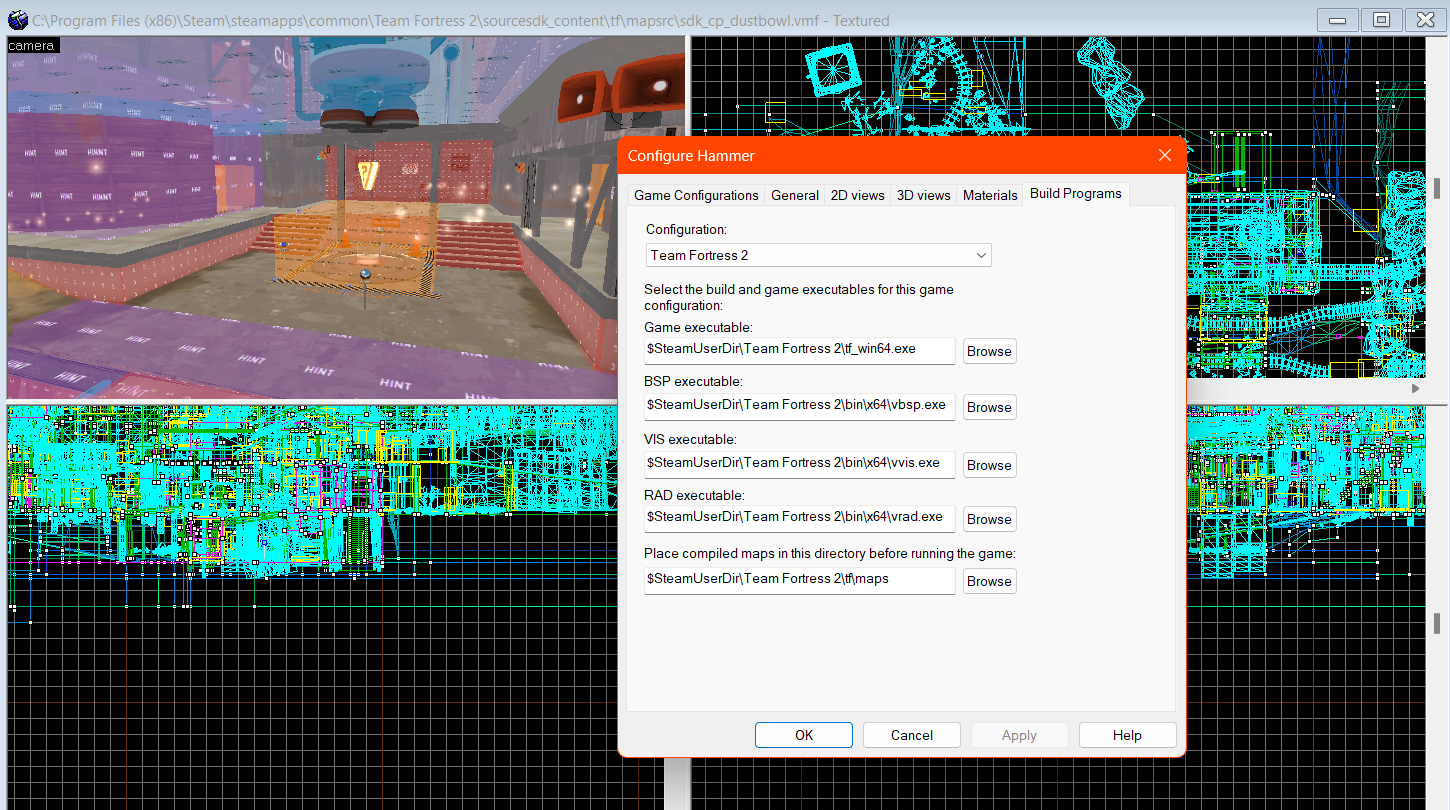Confirm settings with the OK button
1450x810 pixels.
[x=804, y=735]
